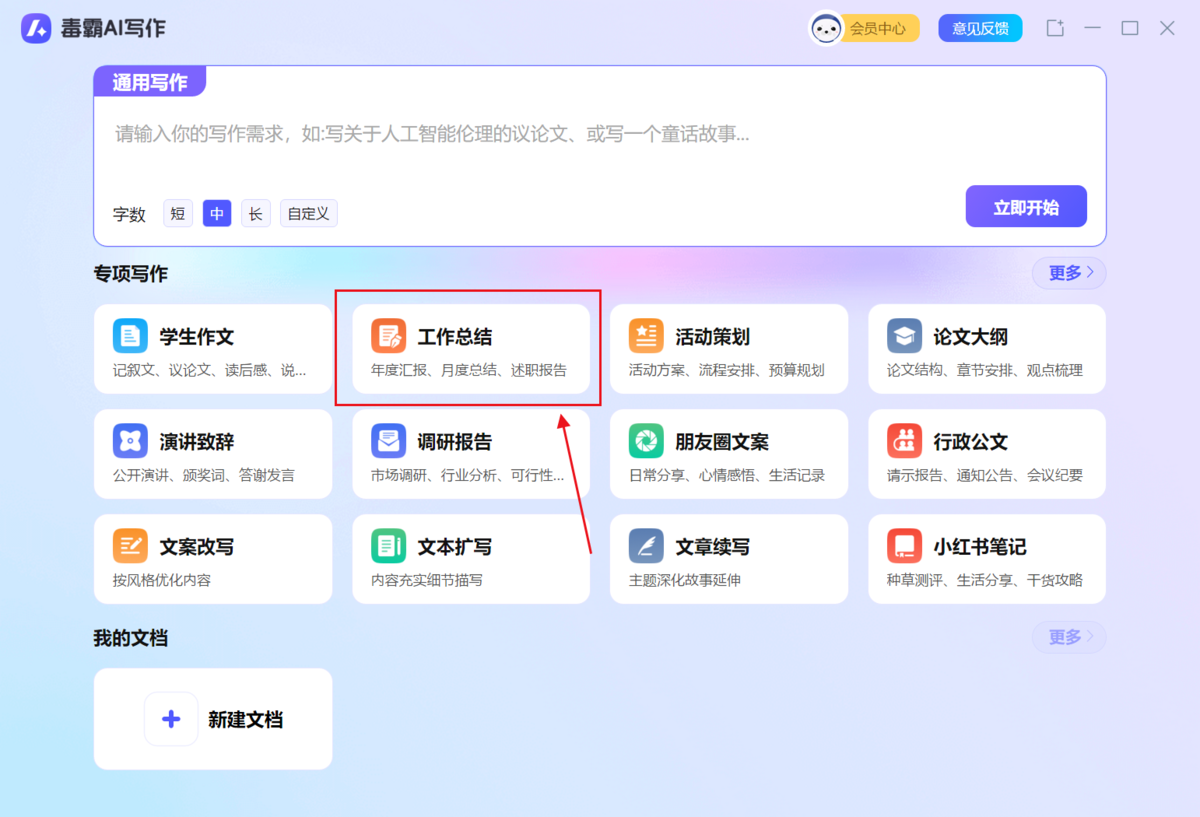Select the 论文大纲 cube icon

click(905, 335)
